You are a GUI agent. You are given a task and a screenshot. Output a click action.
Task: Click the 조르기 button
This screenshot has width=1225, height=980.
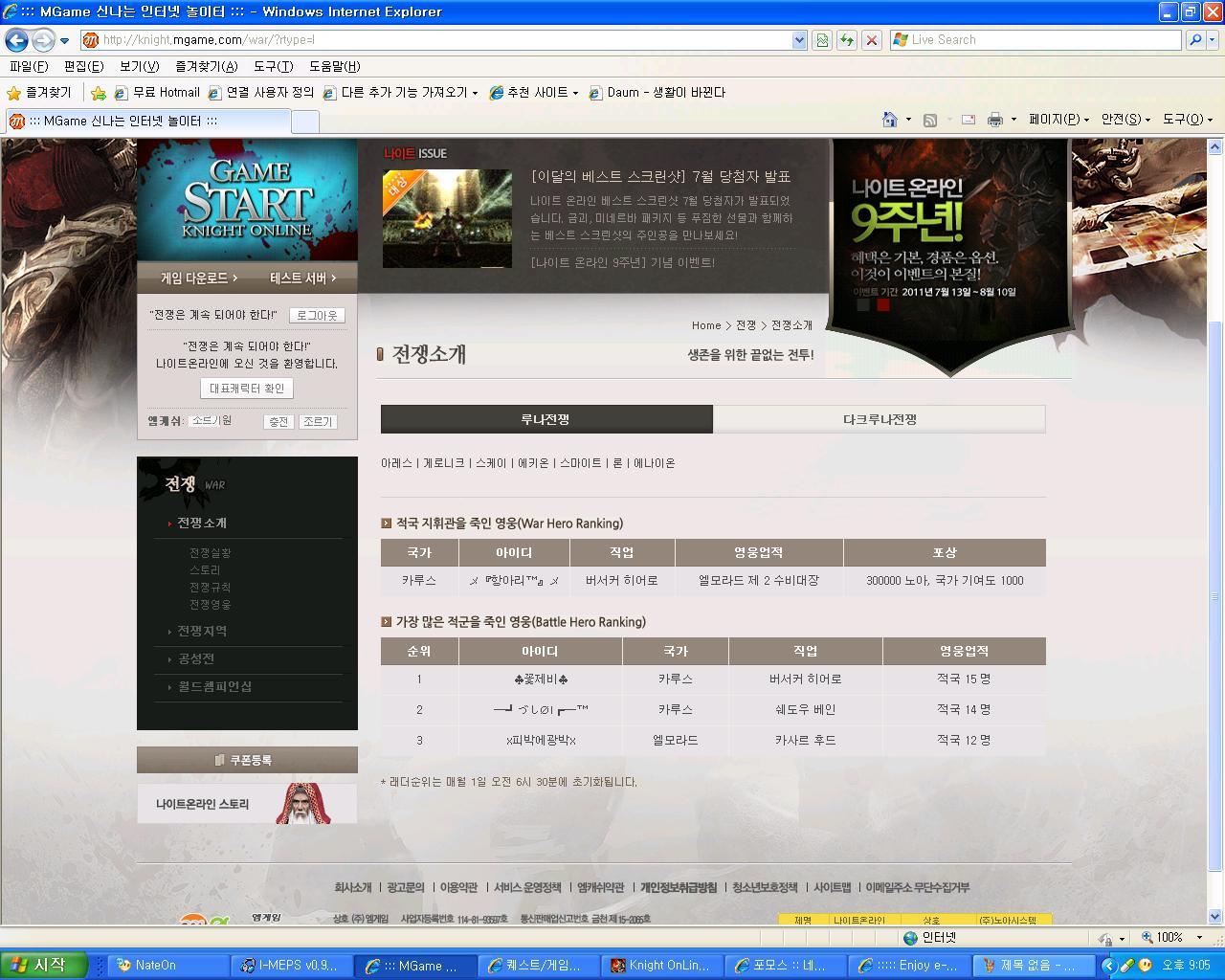[x=318, y=422]
